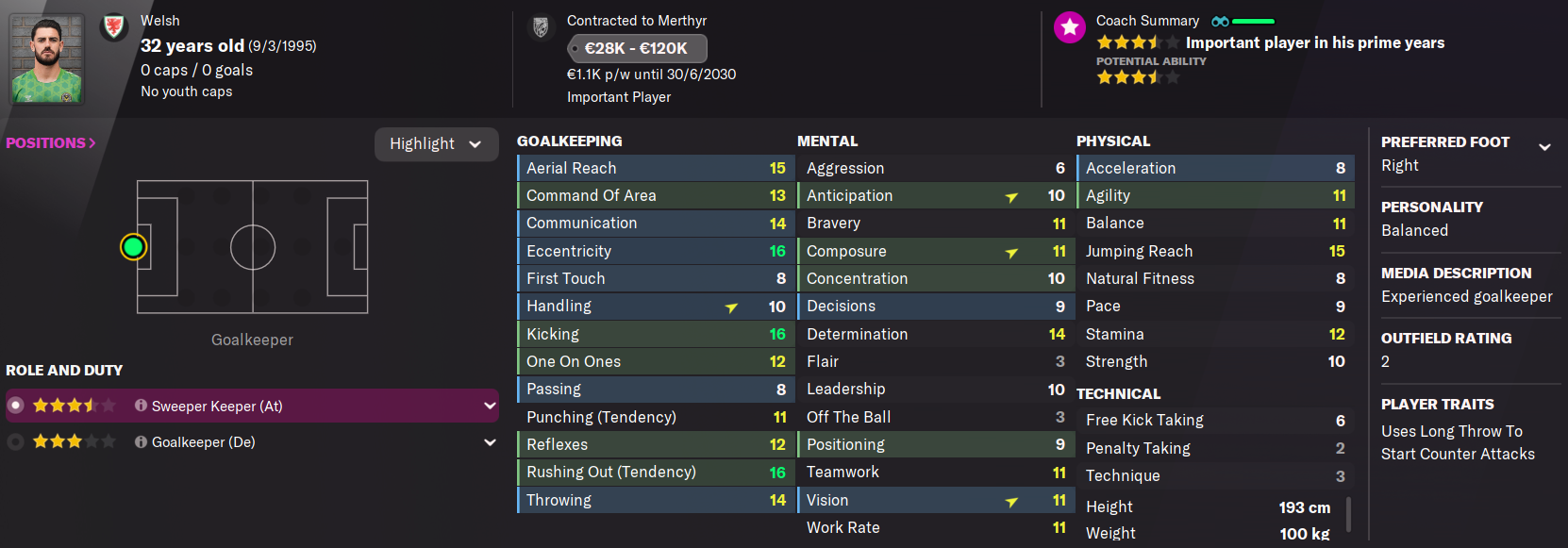
Task: Select the Goalkeeper (De) radio button
Action: [x=16, y=441]
